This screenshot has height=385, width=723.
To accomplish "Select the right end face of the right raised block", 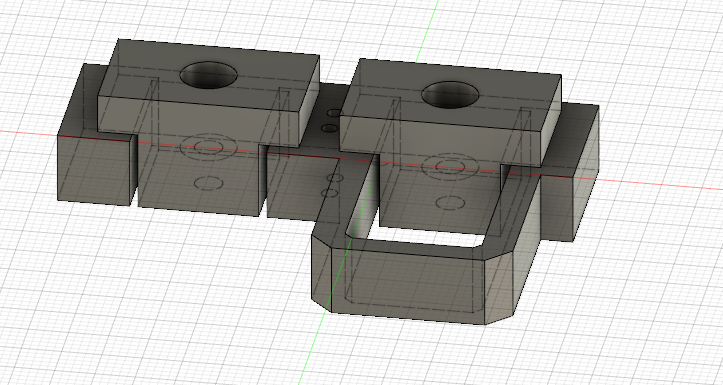I will tap(551, 119).
